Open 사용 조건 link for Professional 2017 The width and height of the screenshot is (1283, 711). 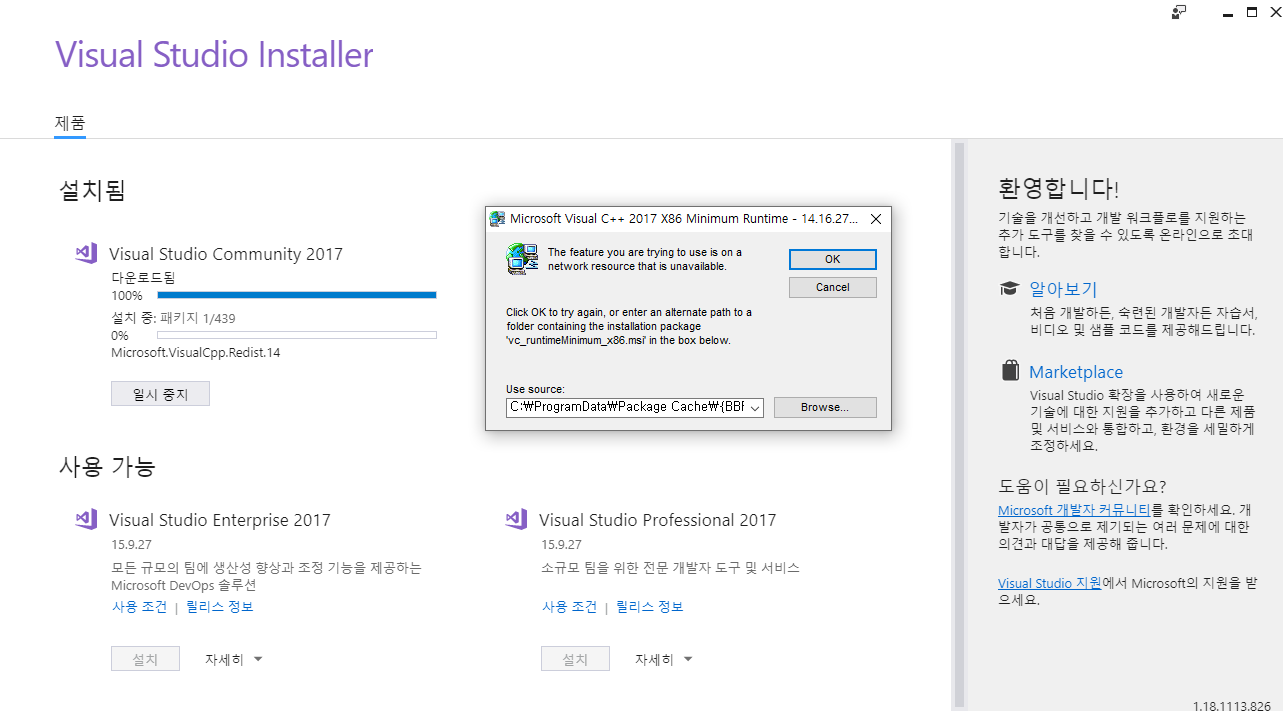pos(569,607)
